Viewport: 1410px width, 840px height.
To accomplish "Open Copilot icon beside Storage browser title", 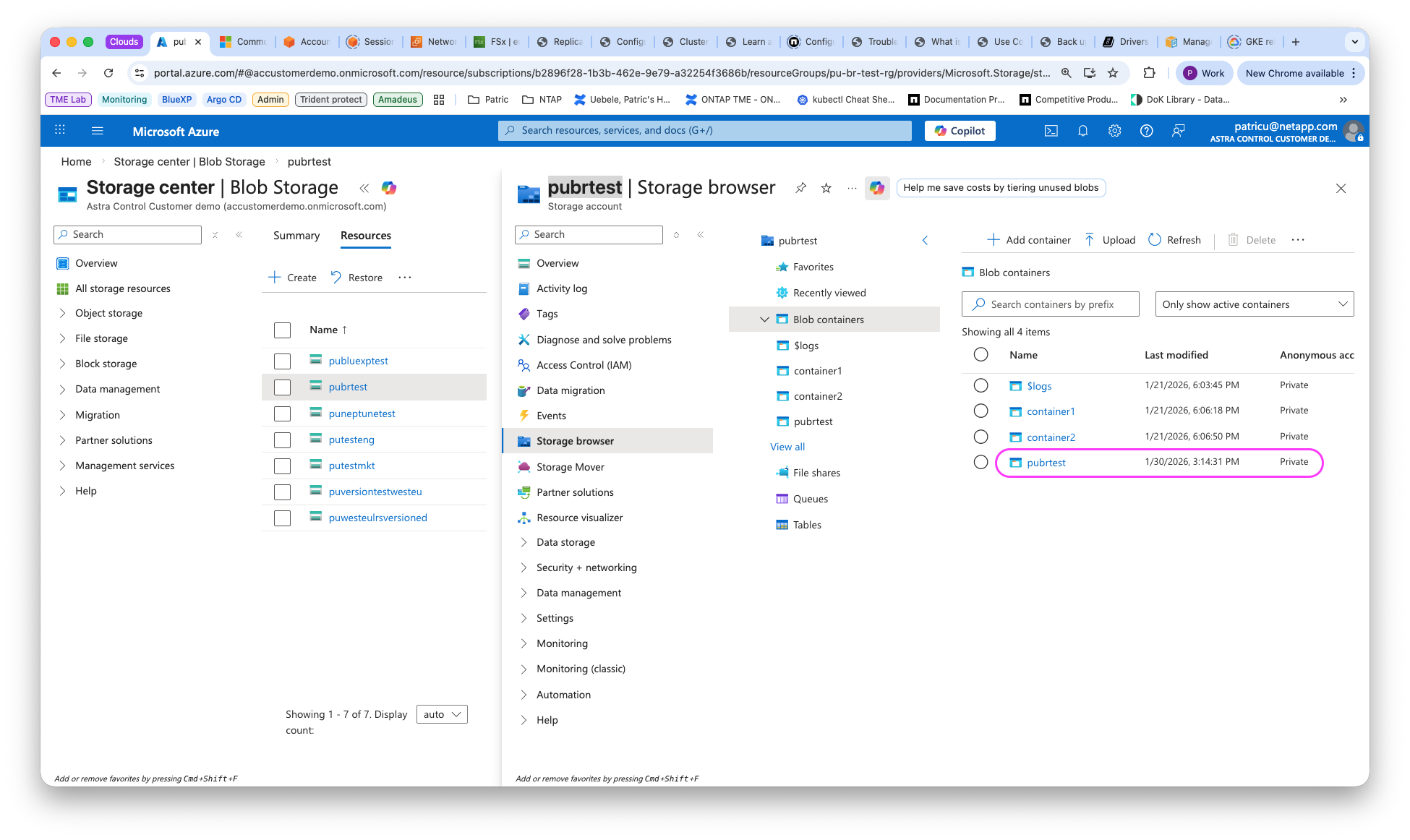I will (x=877, y=188).
